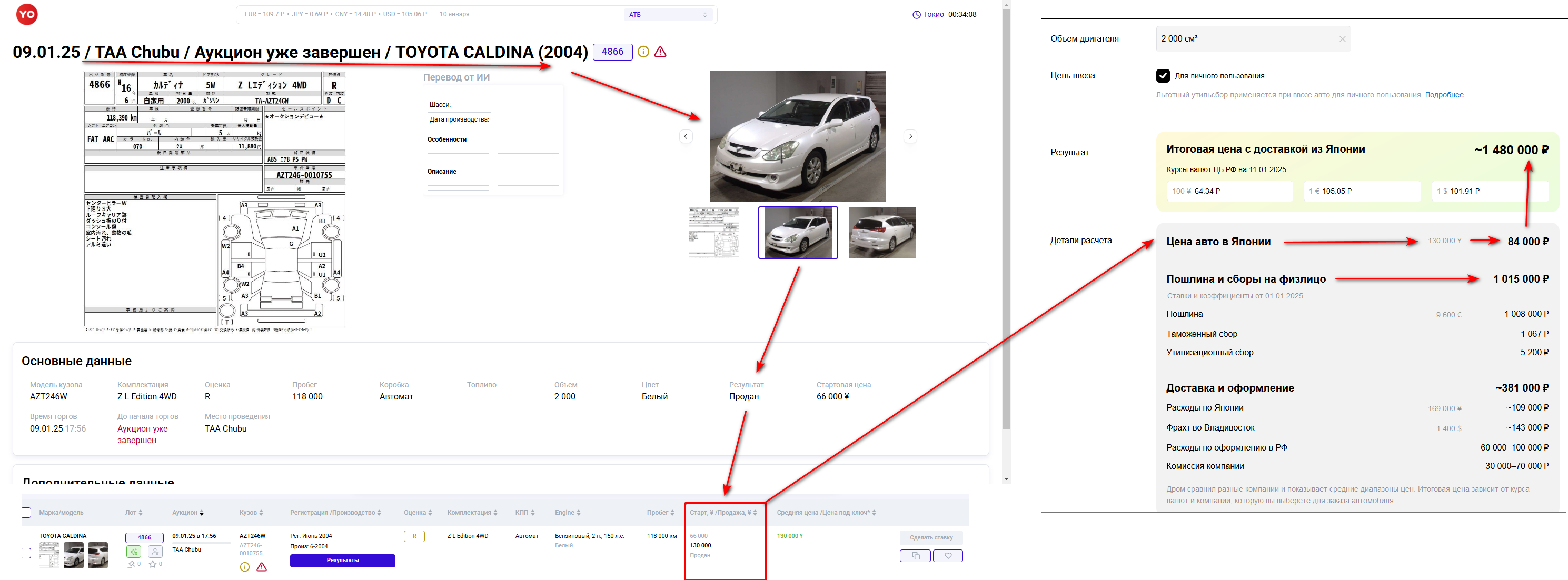Click the red warning triangle beside the title

(x=660, y=52)
